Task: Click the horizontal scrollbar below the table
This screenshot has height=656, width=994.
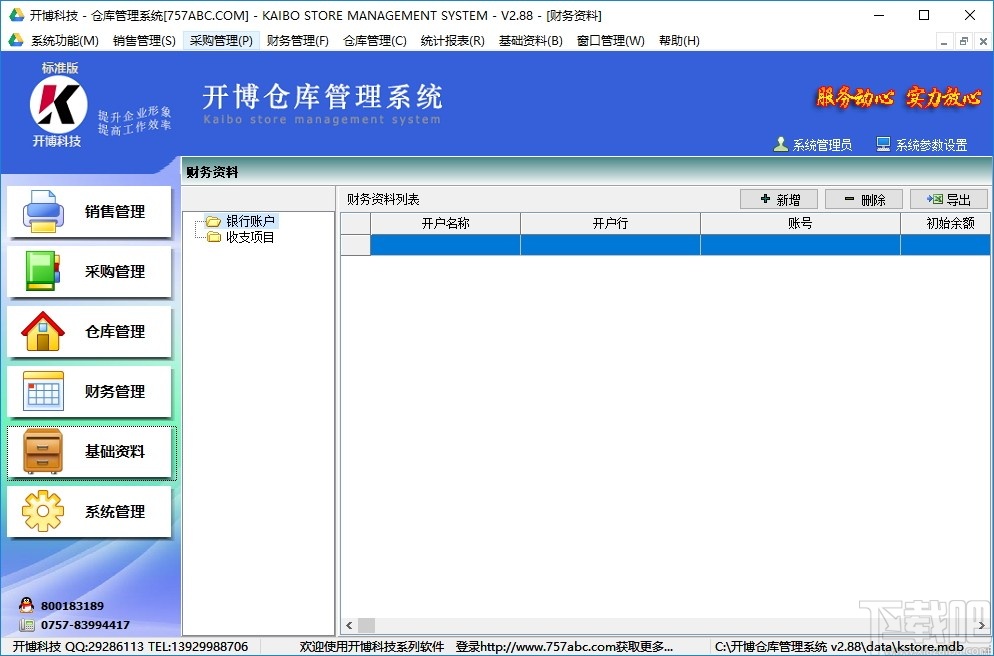Action: (600, 625)
